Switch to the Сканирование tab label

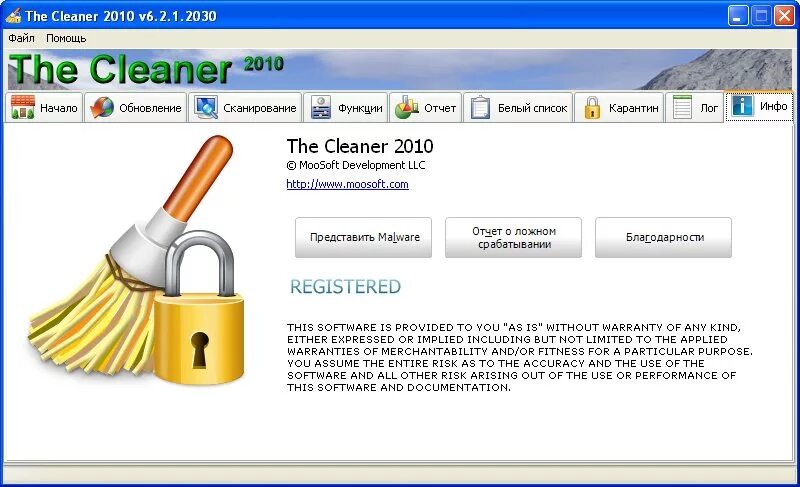click(x=260, y=108)
